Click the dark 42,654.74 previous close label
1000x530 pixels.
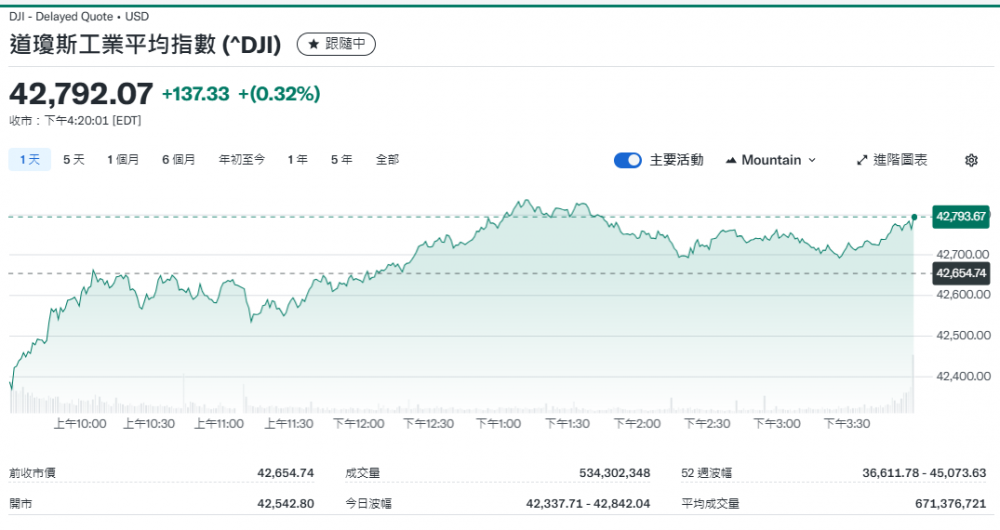960,273
